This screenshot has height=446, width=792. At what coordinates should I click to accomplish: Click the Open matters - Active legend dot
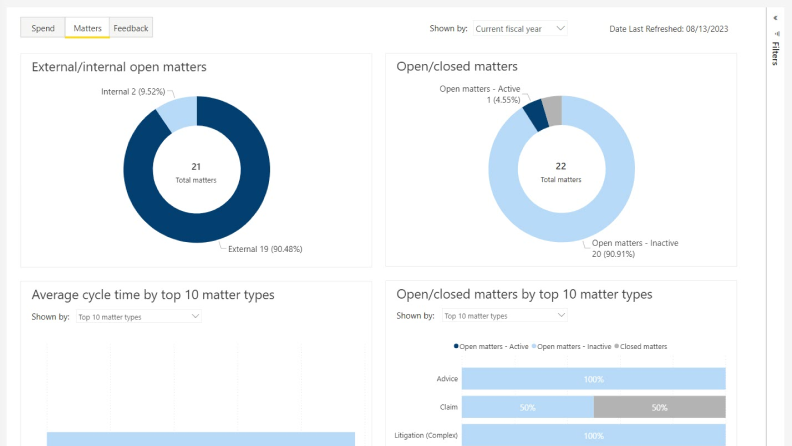(457, 346)
